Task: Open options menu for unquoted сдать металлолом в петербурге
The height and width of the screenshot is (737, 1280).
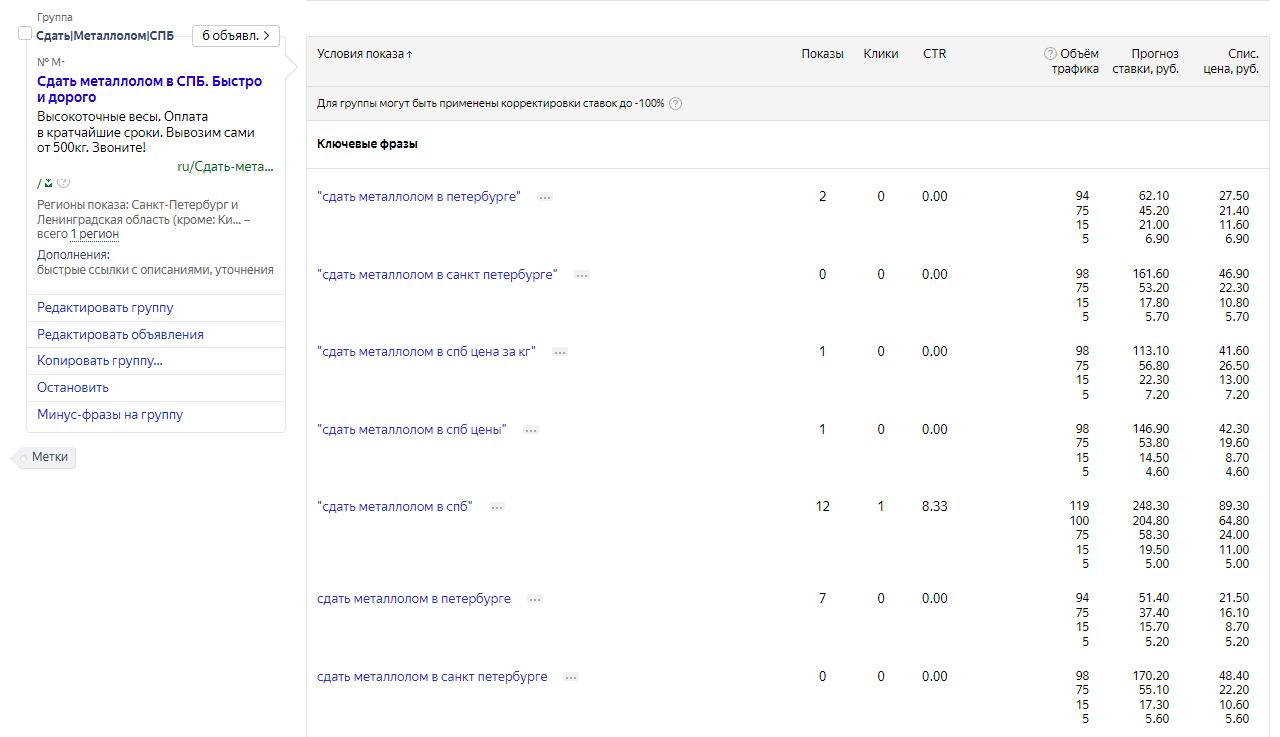Action: tap(535, 599)
